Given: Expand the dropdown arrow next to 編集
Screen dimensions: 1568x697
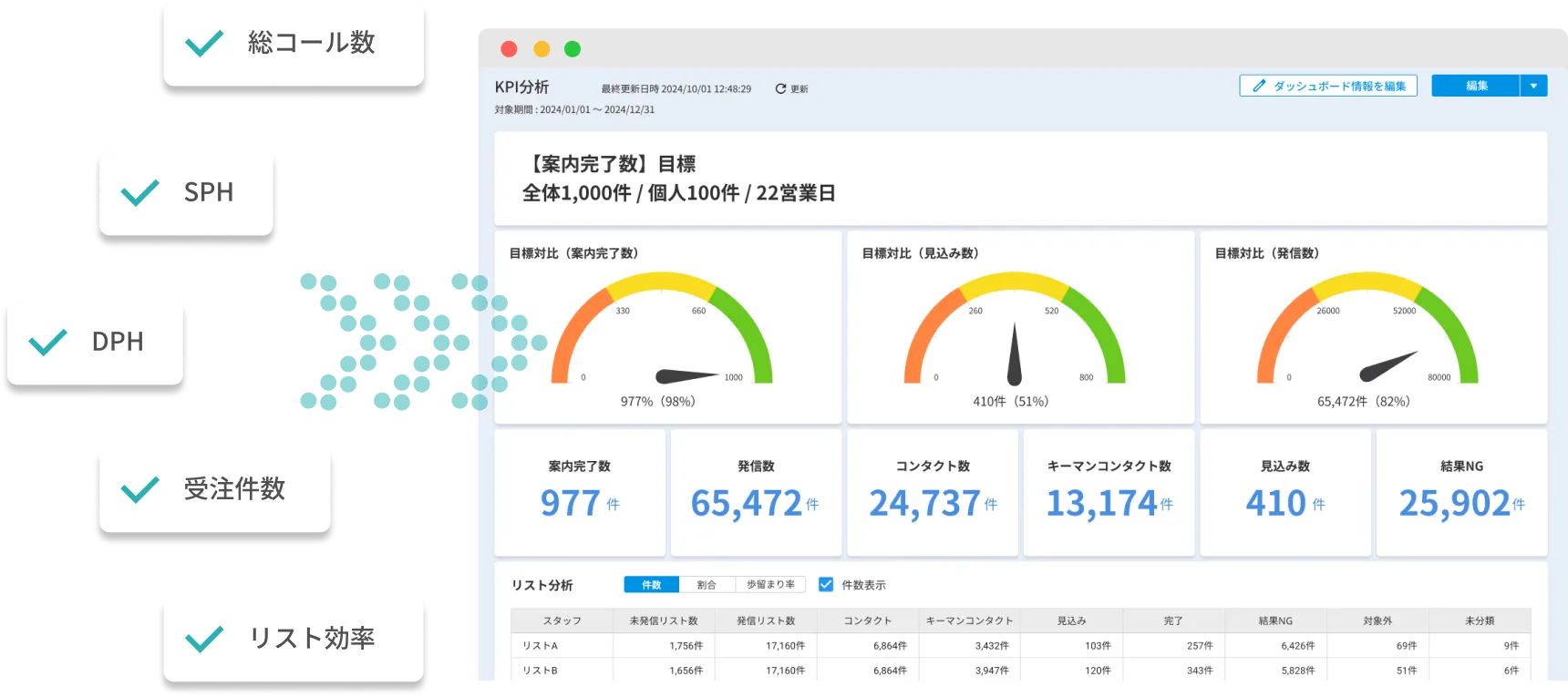Looking at the screenshot, I should (x=1533, y=86).
